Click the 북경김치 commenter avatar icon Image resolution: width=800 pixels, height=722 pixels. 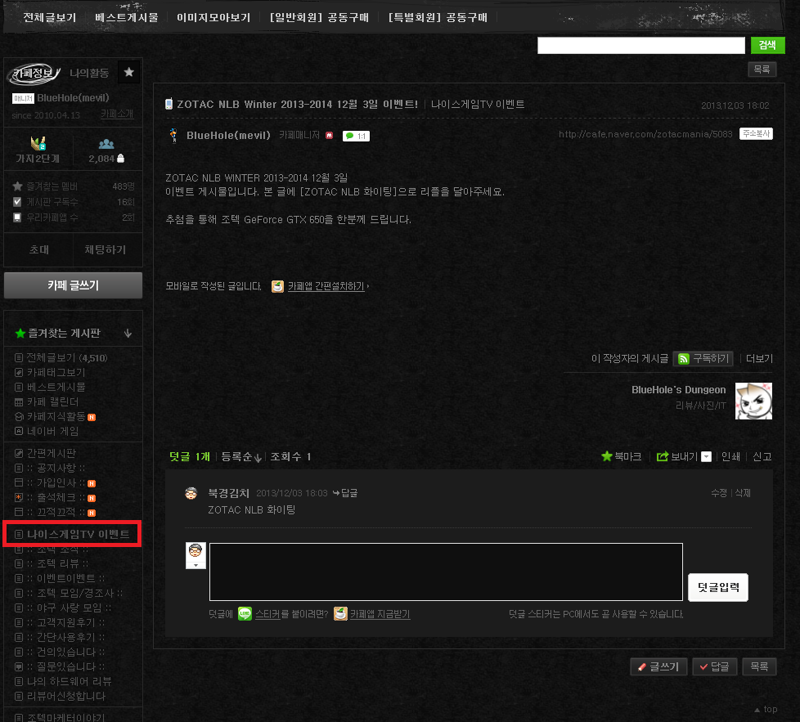(x=191, y=493)
